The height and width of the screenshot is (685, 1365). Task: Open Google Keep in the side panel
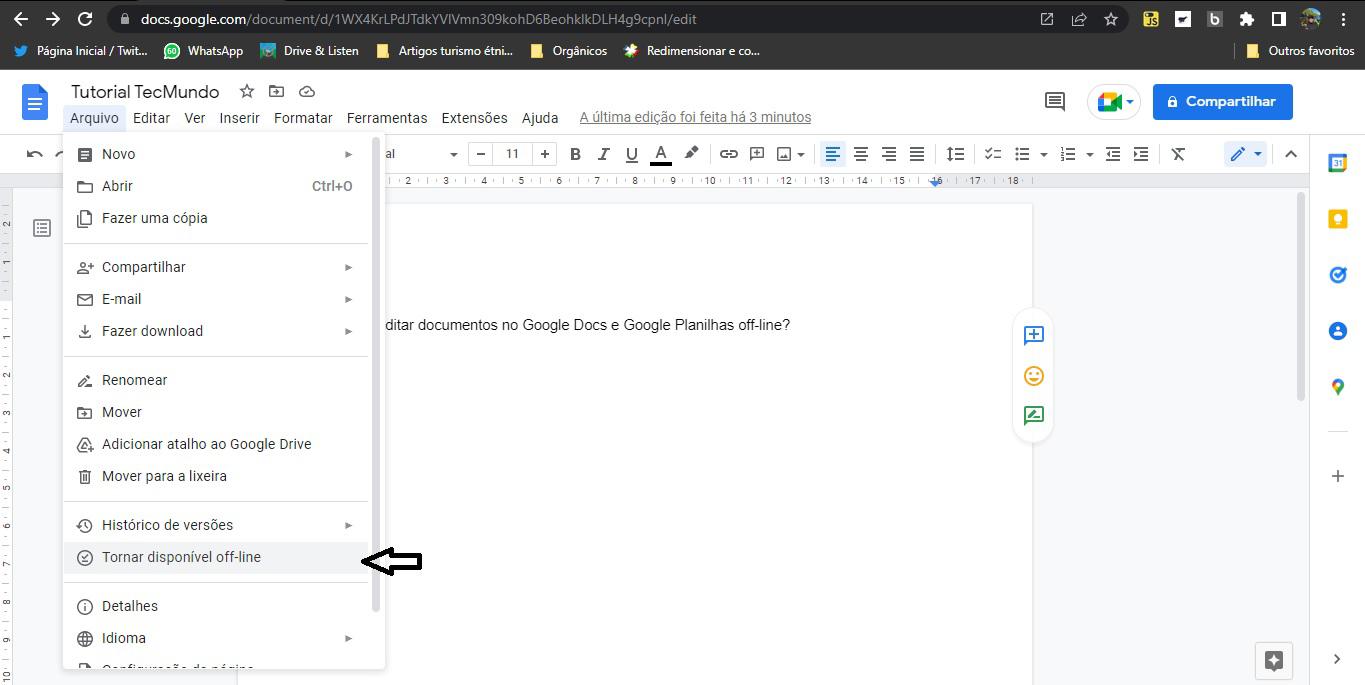(1337, 219)
